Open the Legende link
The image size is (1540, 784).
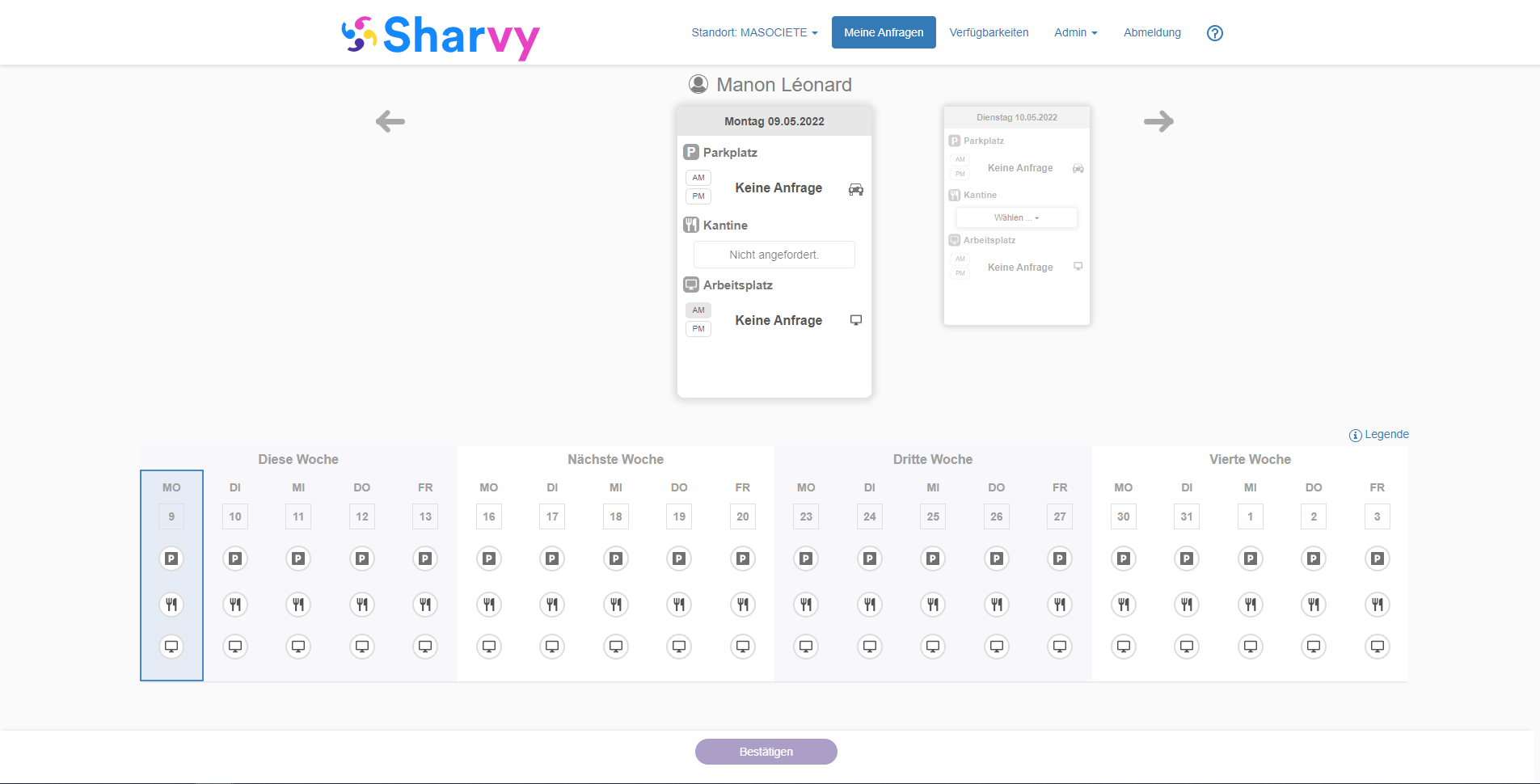1386,435
